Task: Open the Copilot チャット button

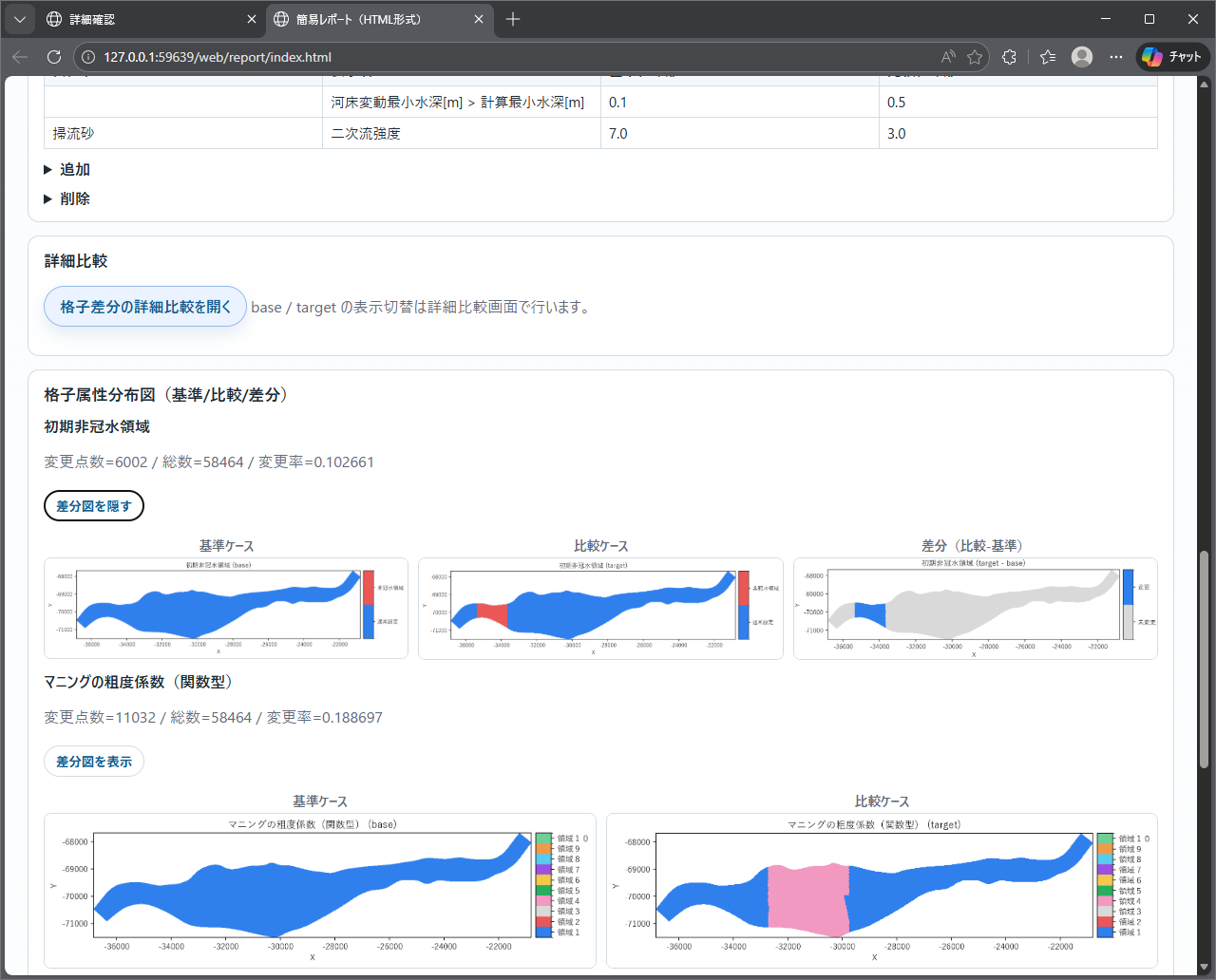Action: pyautogui.click(x=1172, y=57)
